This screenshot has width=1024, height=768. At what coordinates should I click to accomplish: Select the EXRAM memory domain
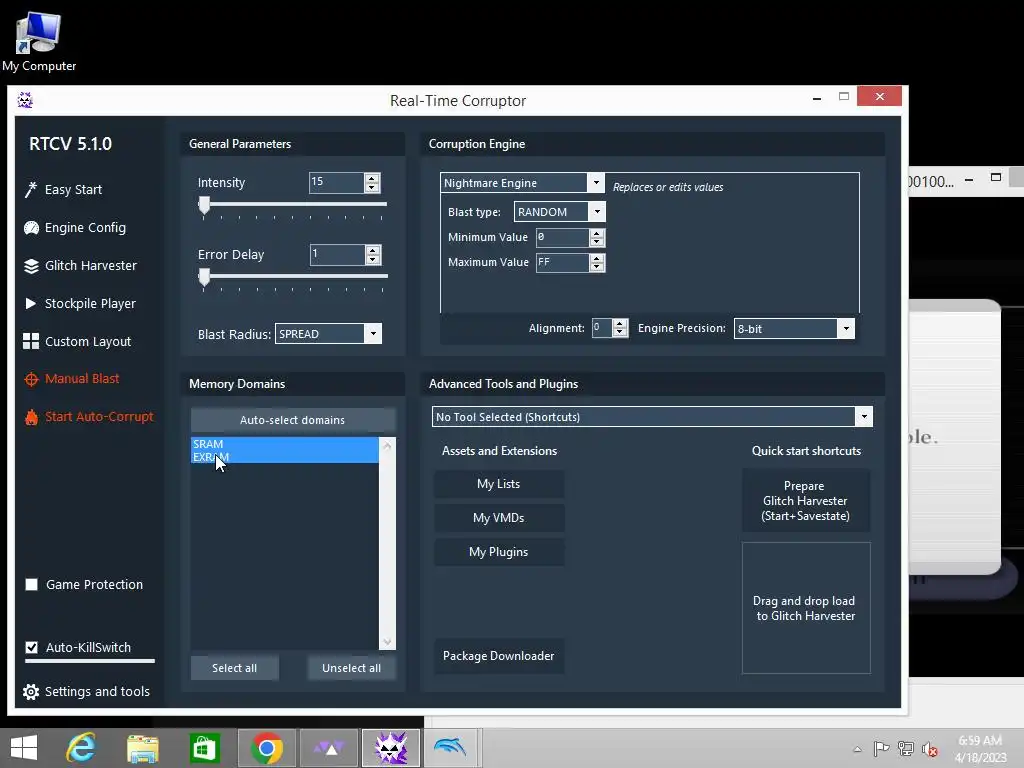(x=285, y=456)
